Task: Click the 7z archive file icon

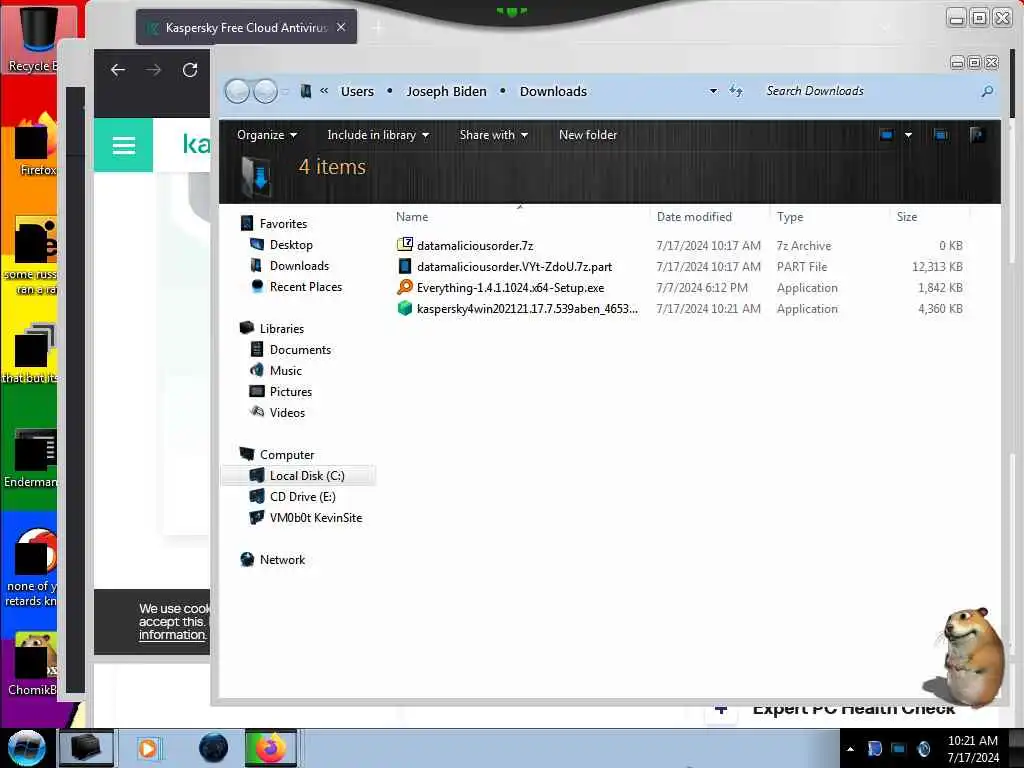Action: coord(405,245)
